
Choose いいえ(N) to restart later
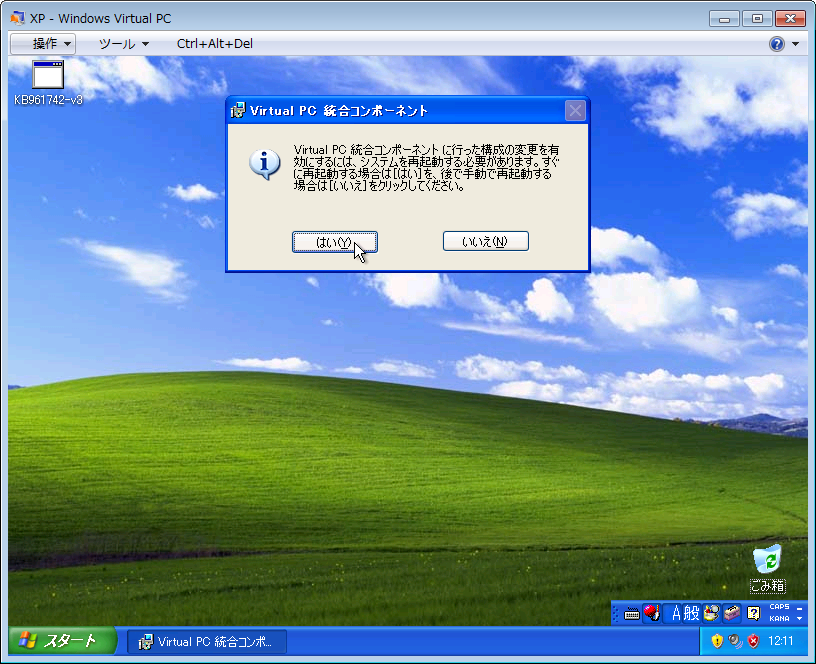click(486, 241)
